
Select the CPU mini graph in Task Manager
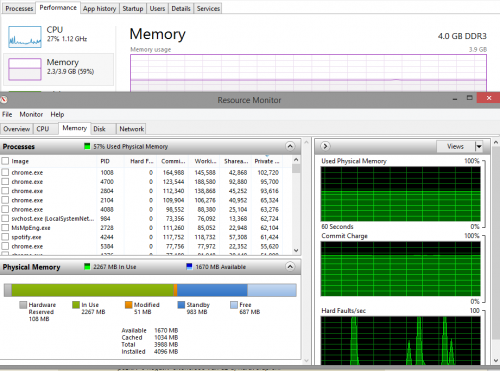25,37
